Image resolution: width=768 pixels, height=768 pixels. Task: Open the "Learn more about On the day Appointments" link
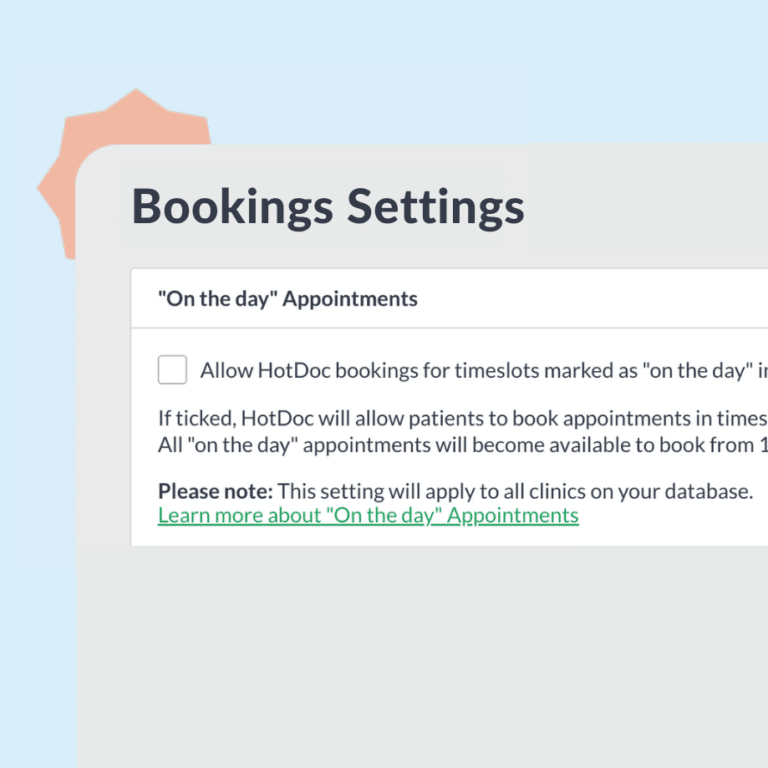coord(368,516)
